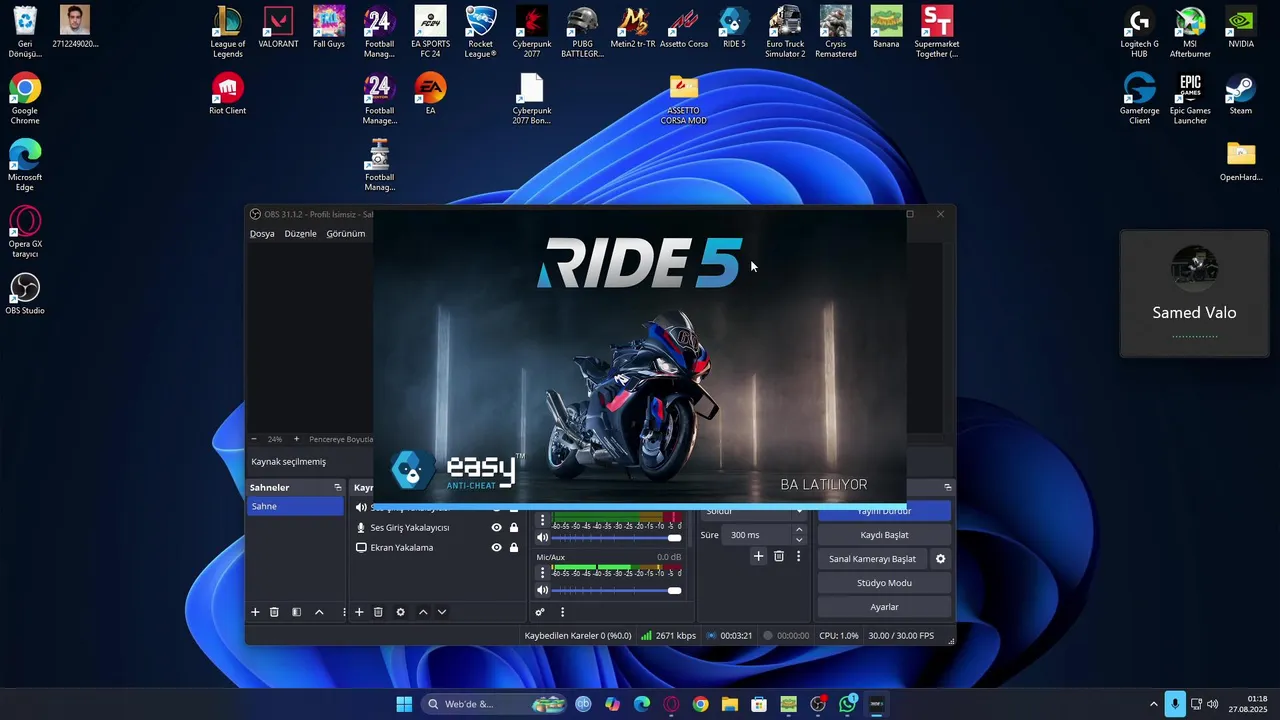This screenshot has height=720, width=1280.
Task: Add a new source with plus icon
Action: point(359,612)
